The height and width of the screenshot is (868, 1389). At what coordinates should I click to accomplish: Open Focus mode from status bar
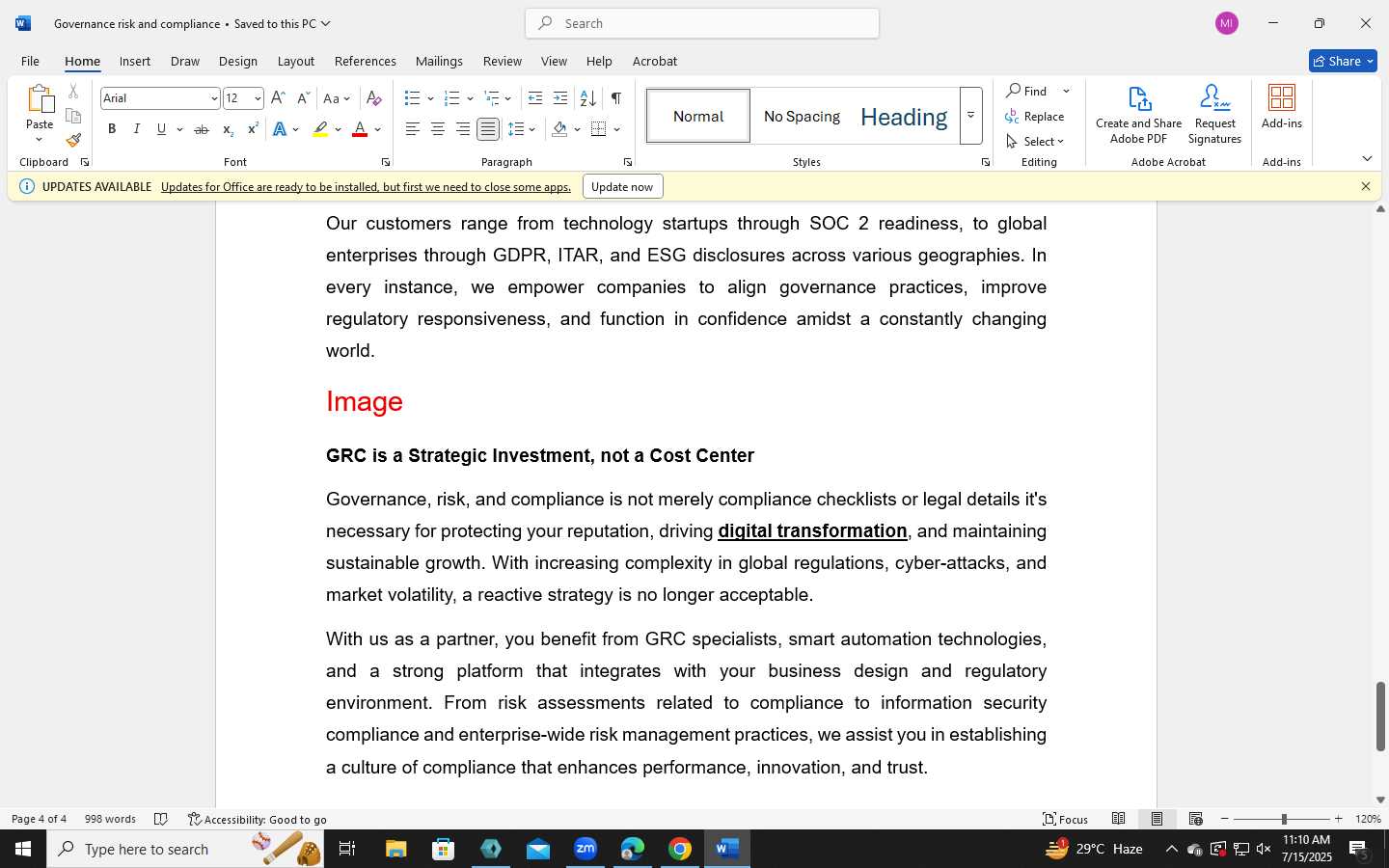click(x=1066, y=819)
